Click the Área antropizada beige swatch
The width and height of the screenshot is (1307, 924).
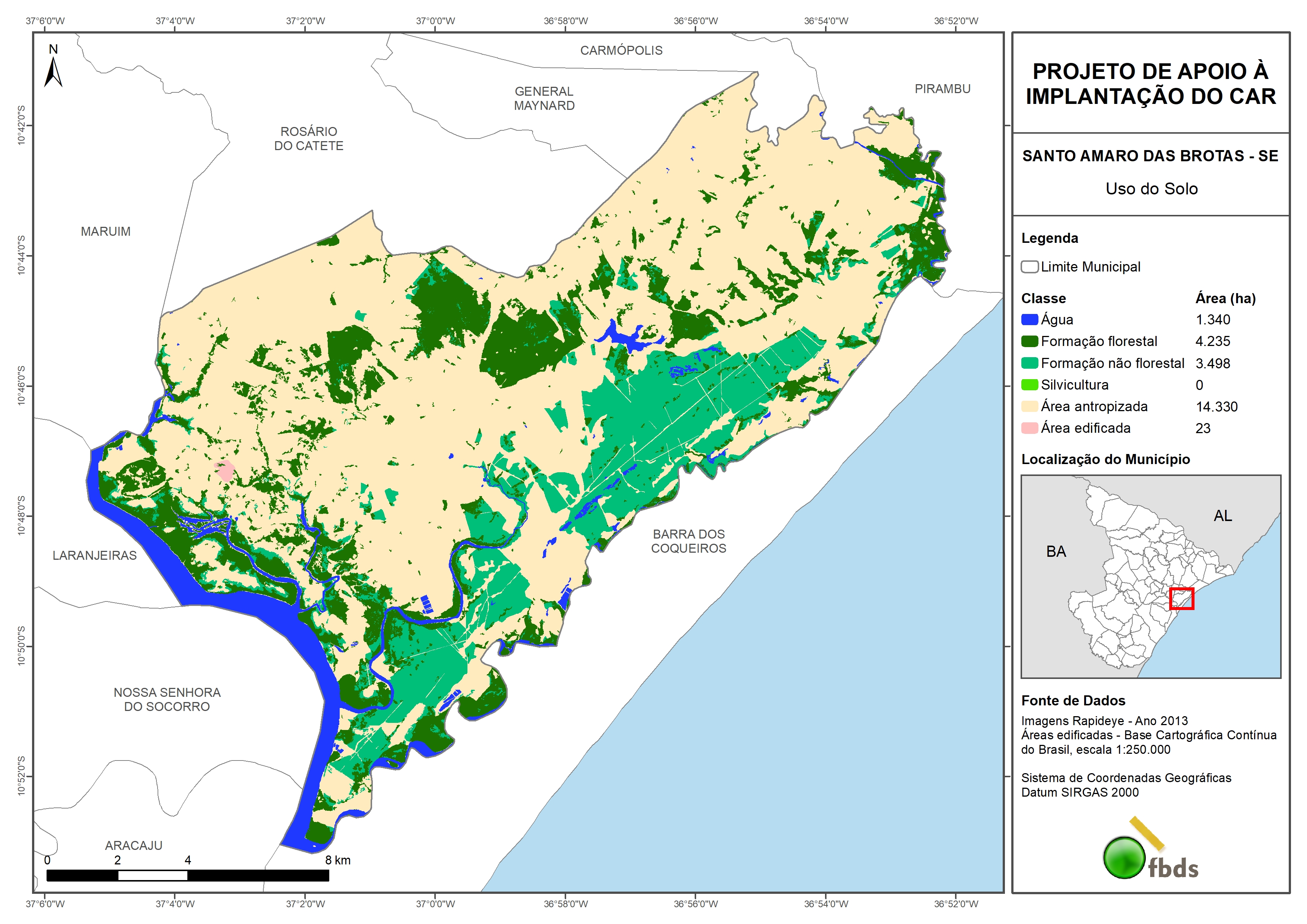(x=1029, y=406)
